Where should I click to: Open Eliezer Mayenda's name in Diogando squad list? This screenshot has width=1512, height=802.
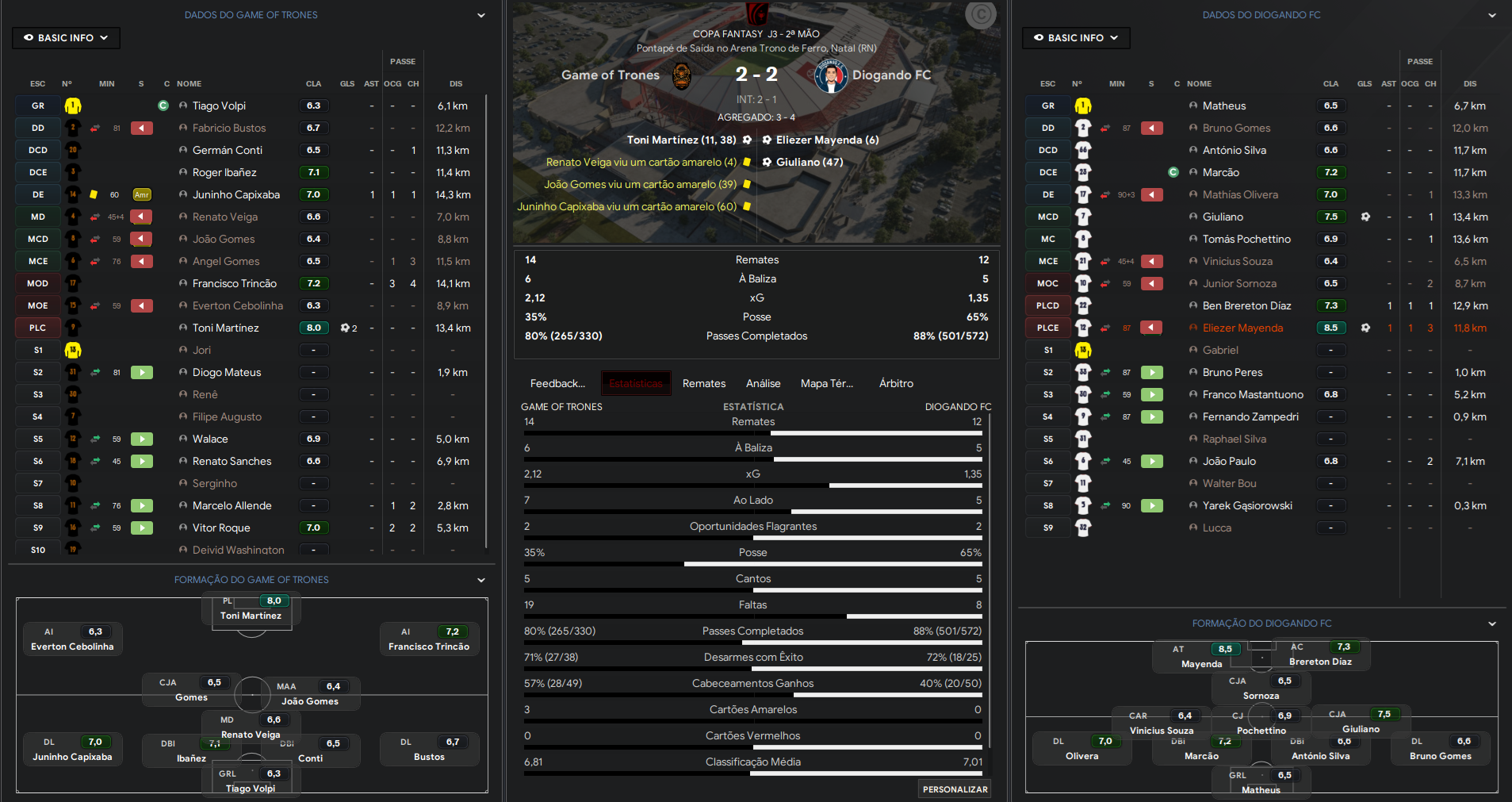1242,328
